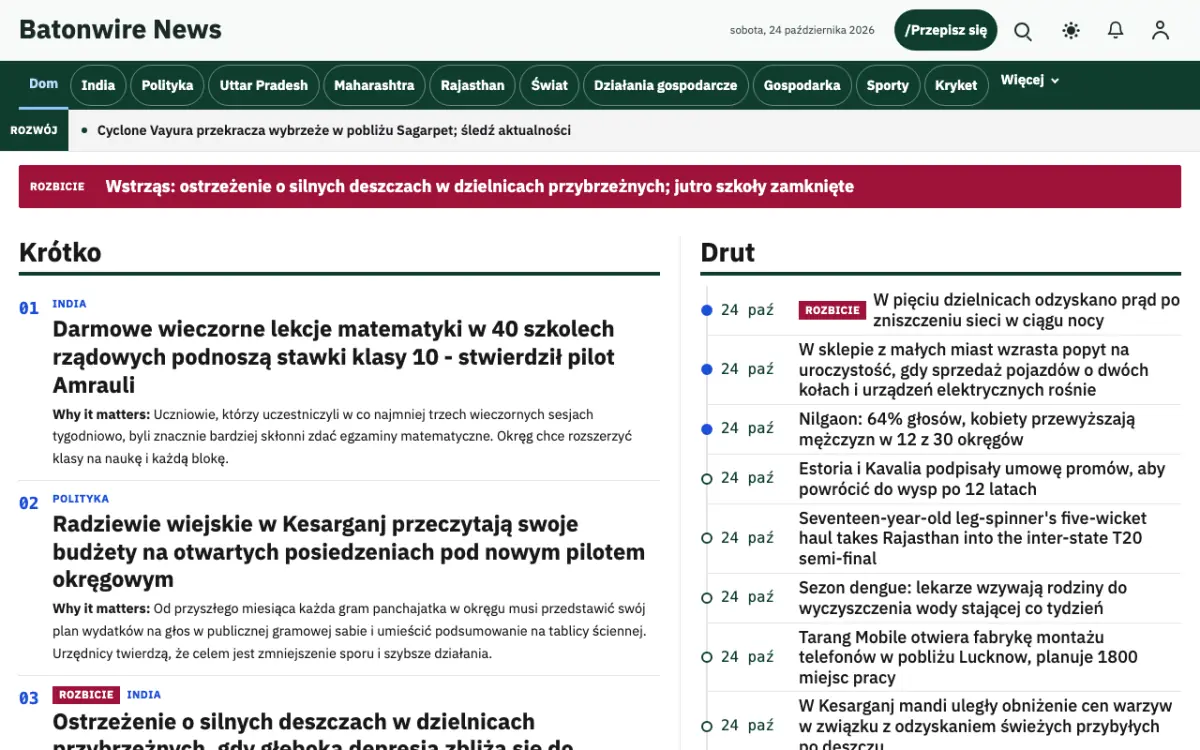This screenshot has width=1200, height=750.
Task: Click POLITYKA category label on story 02
Action: (x=81, y=499)
